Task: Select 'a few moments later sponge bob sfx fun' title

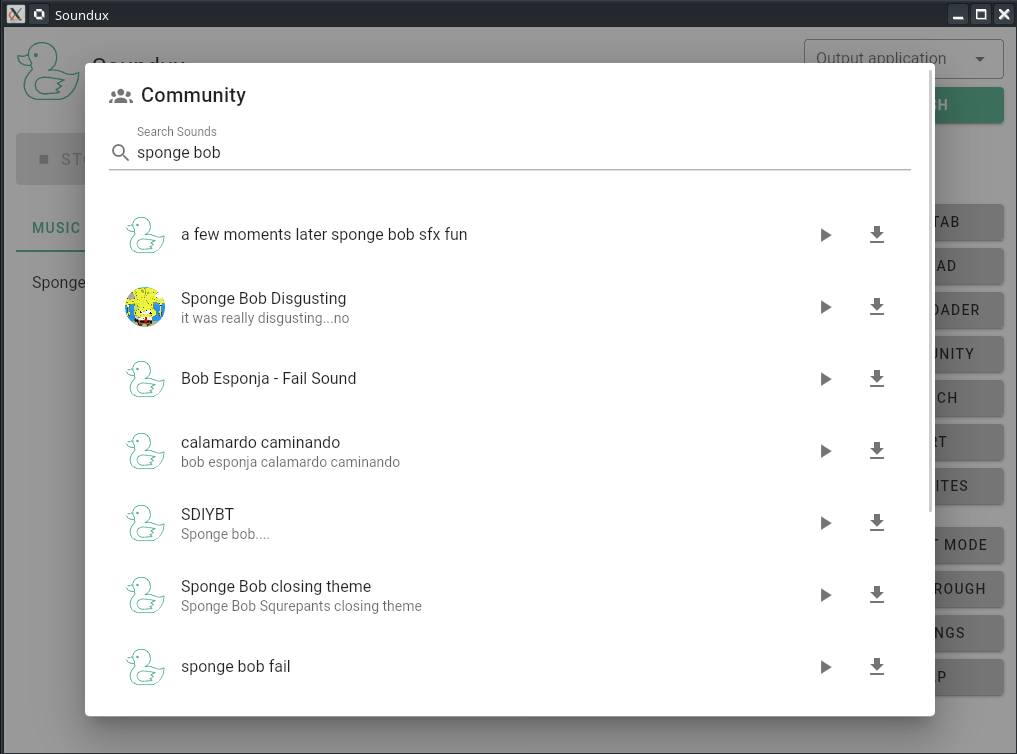Action: 324,234
